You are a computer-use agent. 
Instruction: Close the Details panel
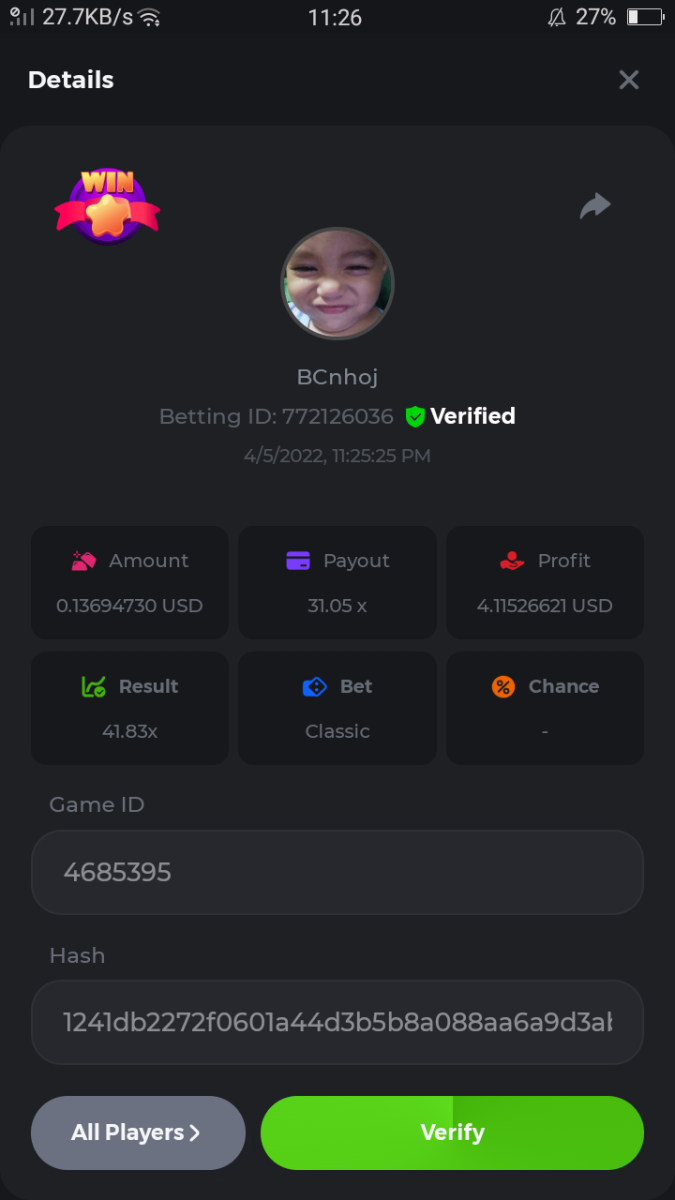629,80
